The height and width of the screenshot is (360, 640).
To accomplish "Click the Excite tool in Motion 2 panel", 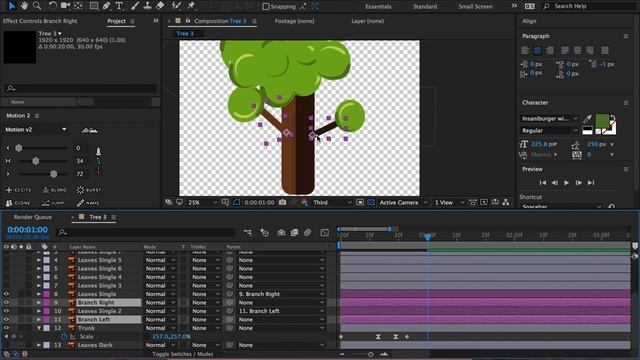I will point(18,190).
